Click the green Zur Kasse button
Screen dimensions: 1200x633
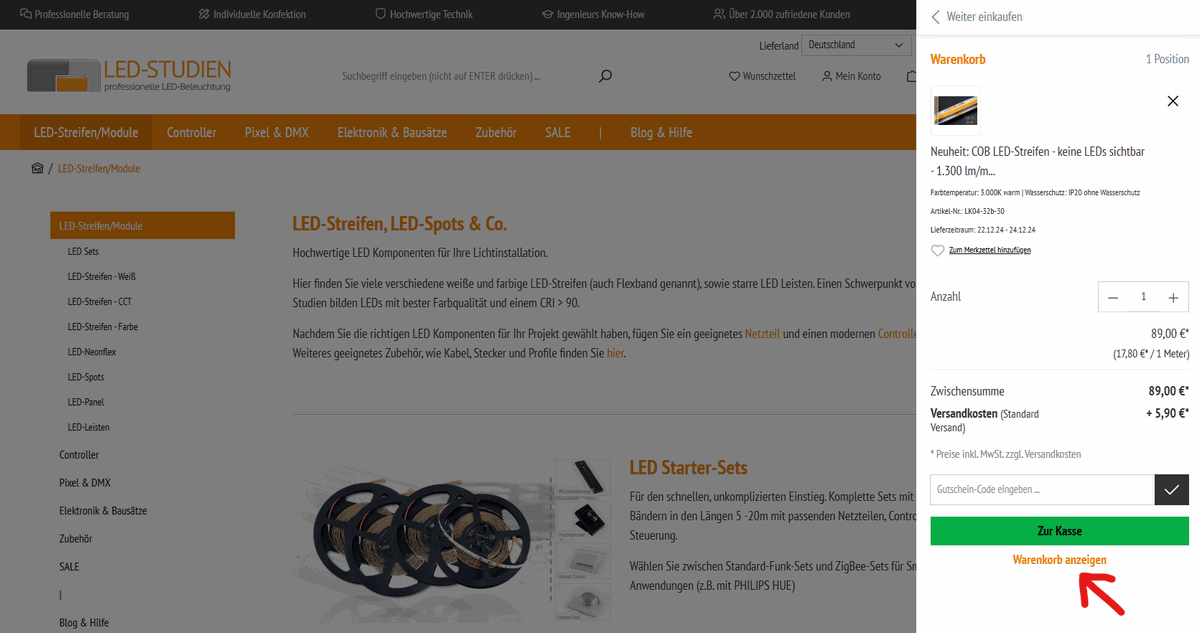tap(1060, 531)
